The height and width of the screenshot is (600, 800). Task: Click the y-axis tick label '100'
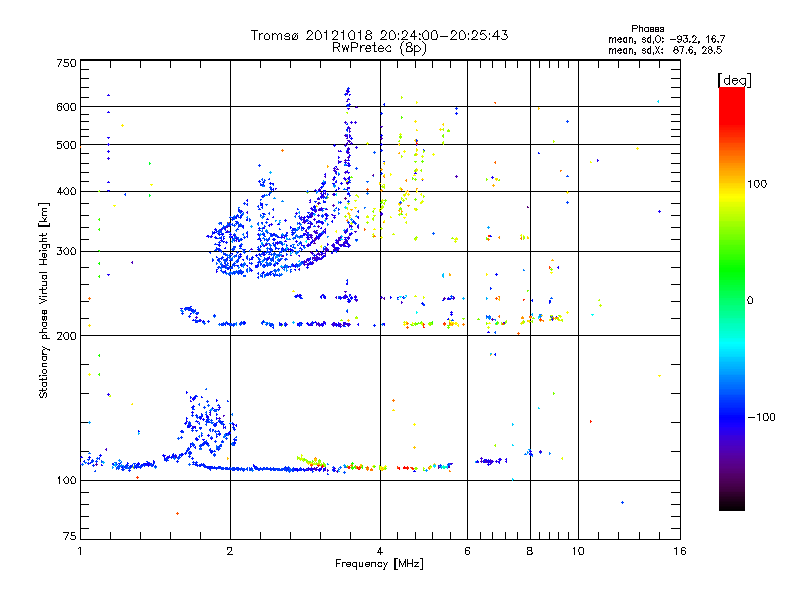66,481
